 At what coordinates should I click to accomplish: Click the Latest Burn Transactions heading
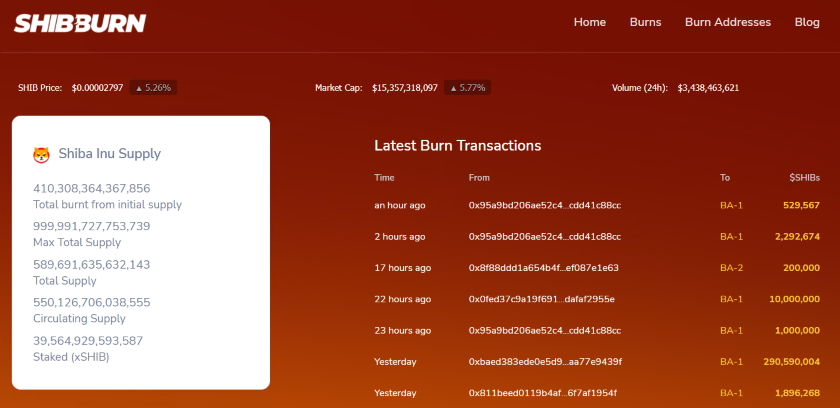click(458, 146)
